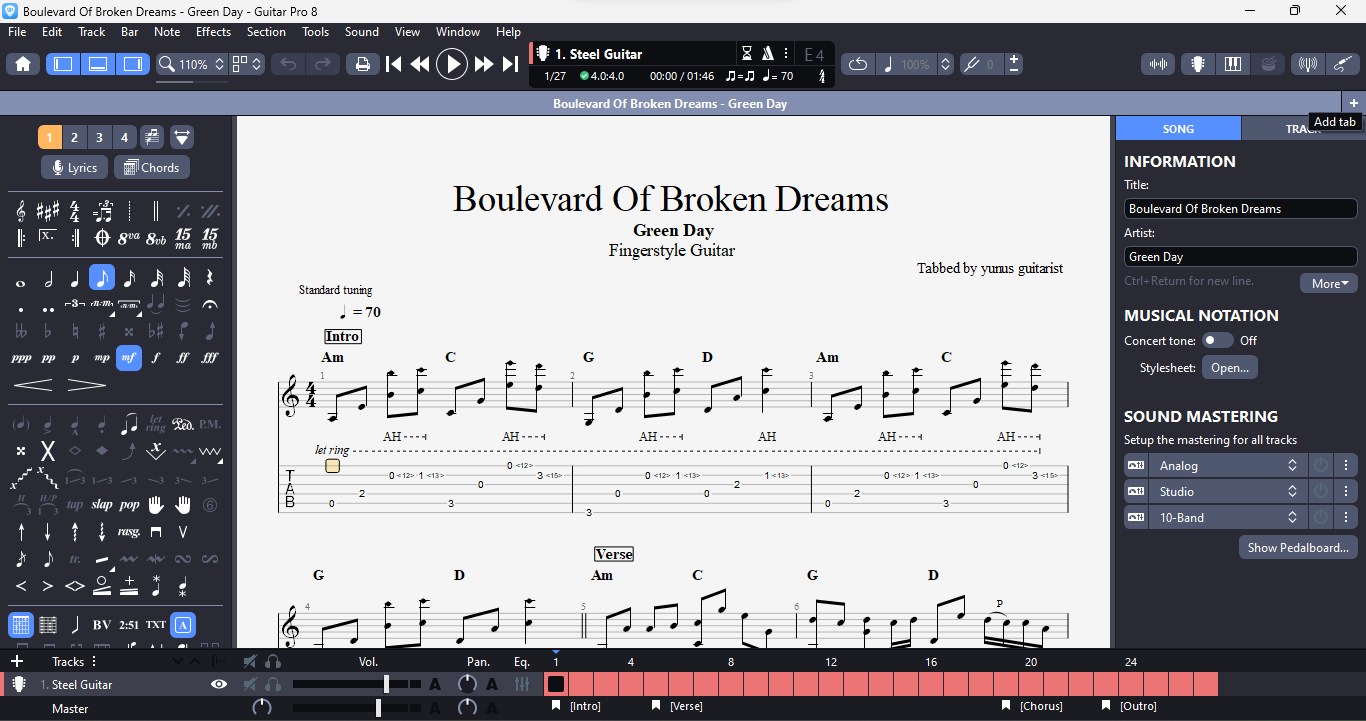This screenshot has width=1366, height=721.
Task: Open the key signature (three sharps) tool
Action: tap(48, 211)
